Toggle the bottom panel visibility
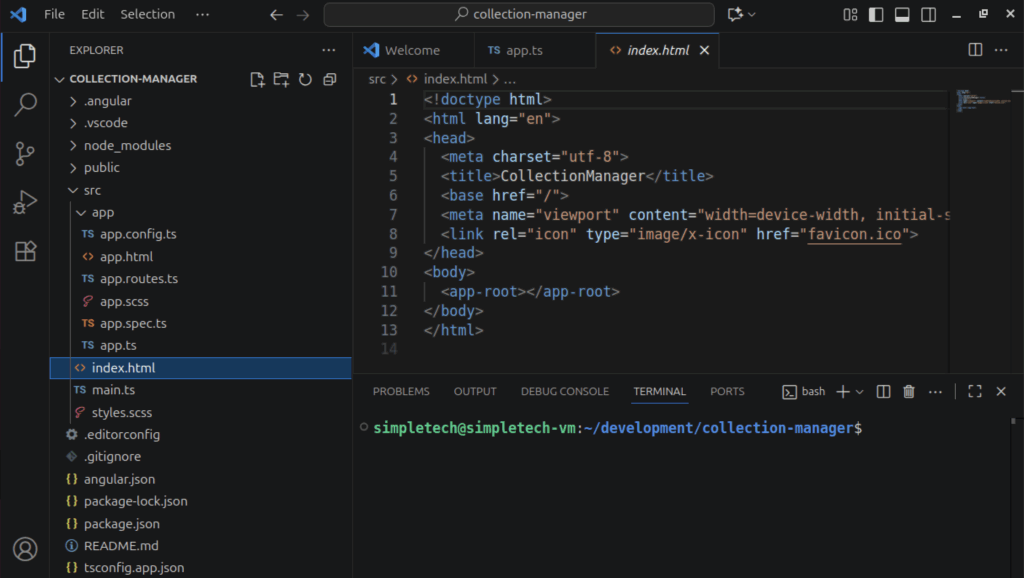Viewport: 1024px width, 578px height. (902, 15)
